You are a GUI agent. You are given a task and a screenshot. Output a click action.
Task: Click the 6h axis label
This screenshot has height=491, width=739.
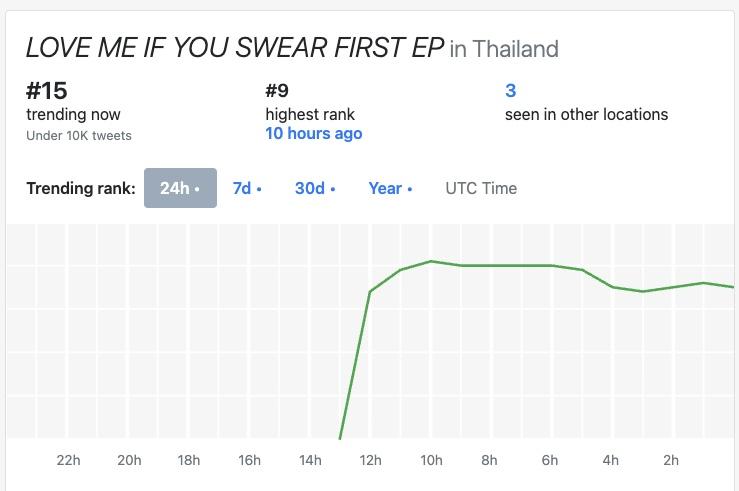[x=550, y=460]
